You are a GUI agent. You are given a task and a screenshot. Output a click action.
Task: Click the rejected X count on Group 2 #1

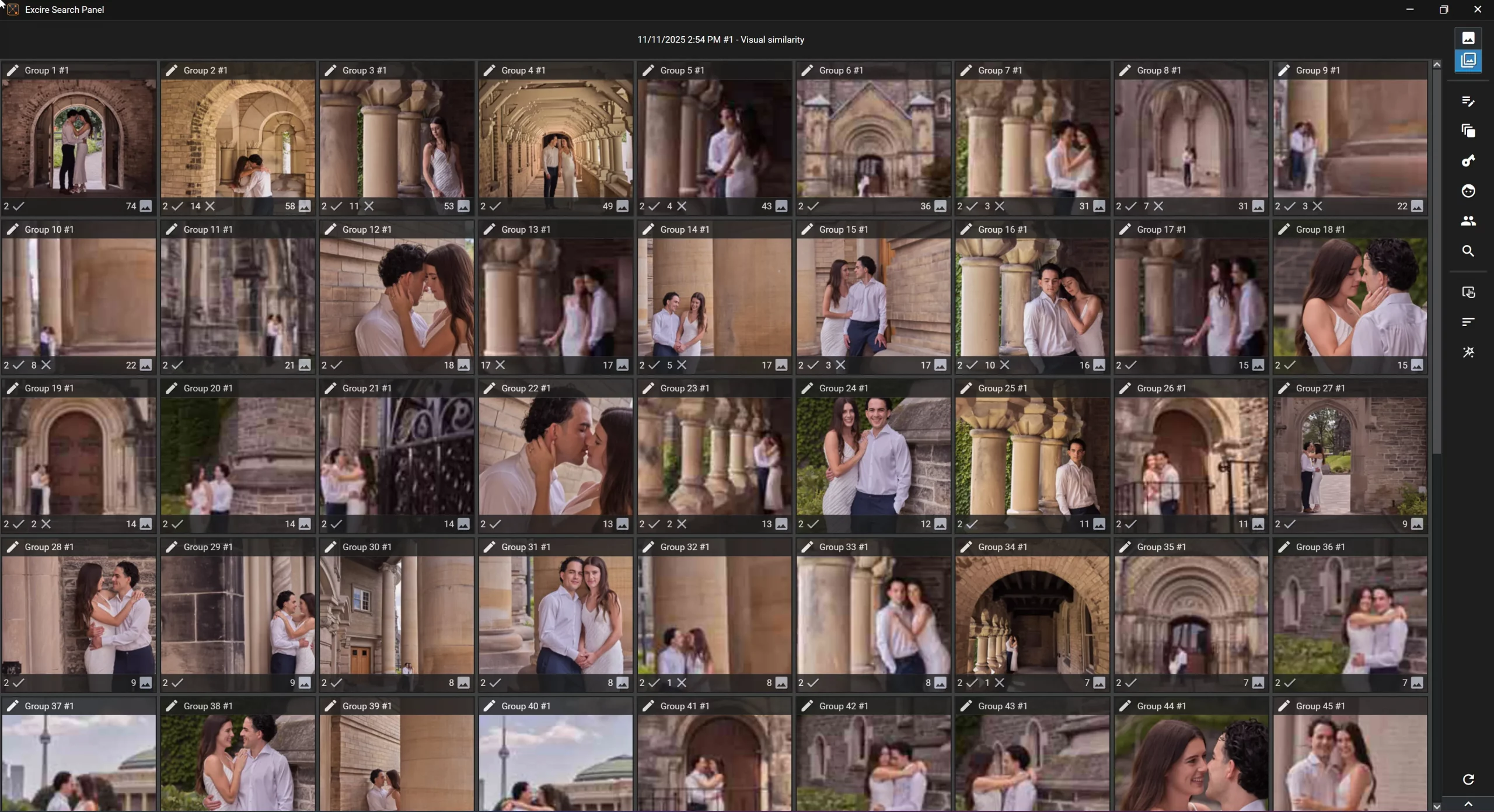tap(203, 206)
